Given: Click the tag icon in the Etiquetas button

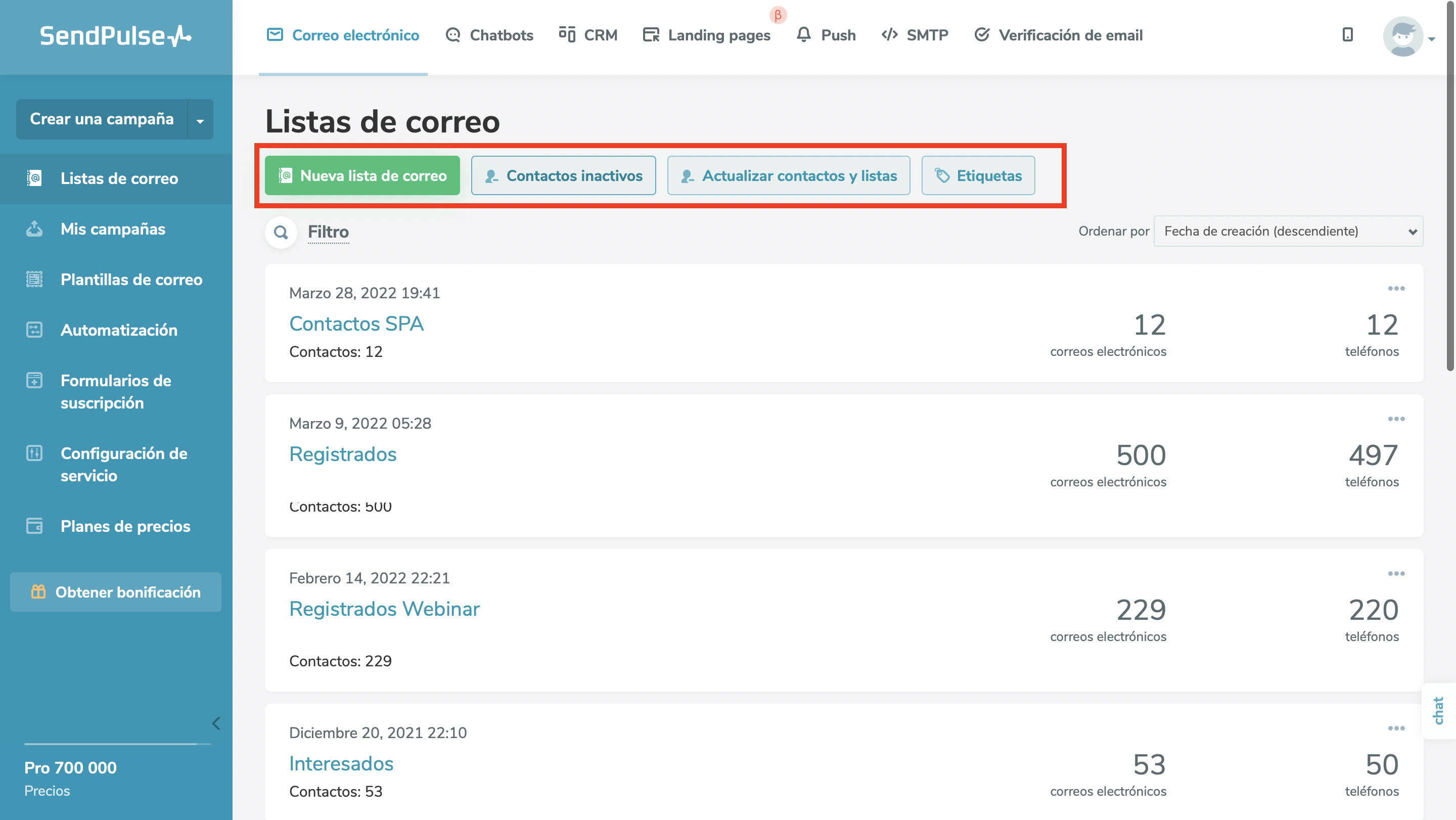Looking at the screenshot, I should click(942, 176).
